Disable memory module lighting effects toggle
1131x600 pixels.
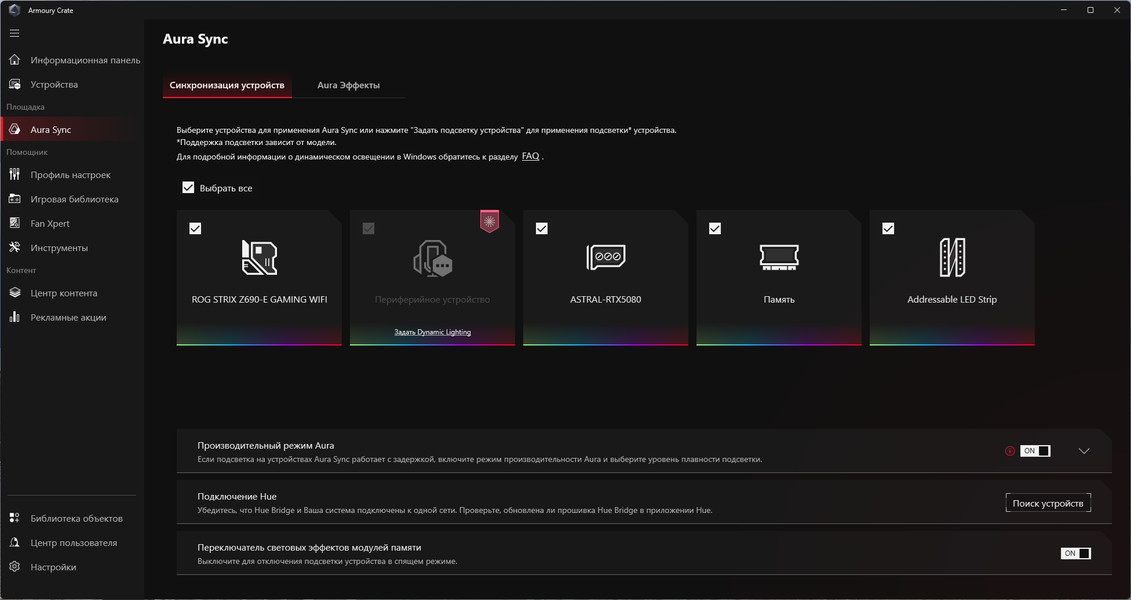point(1075,553)
